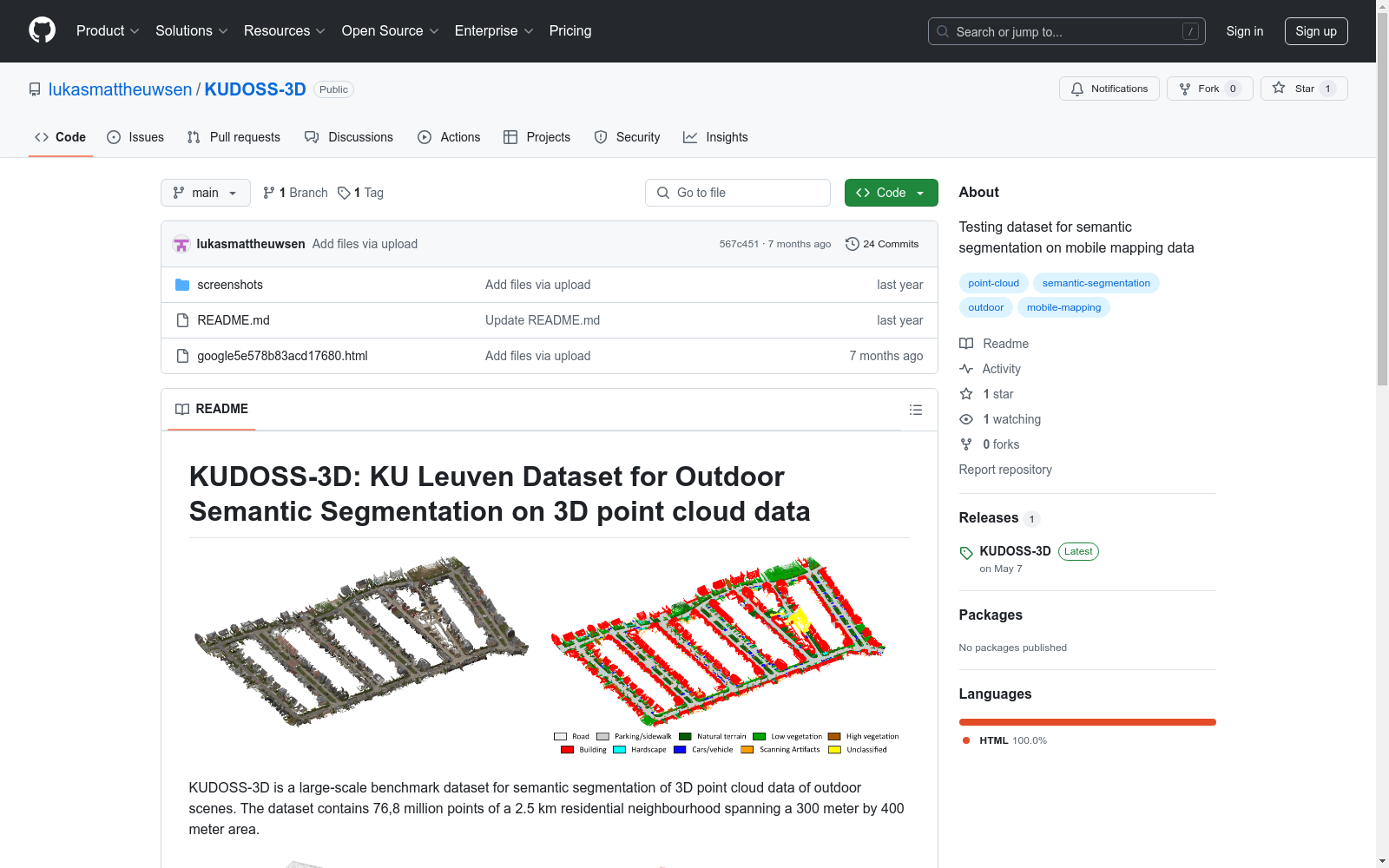Open the Enterprise dropdown menu
Screen dimensions: 1389x868
(x=494, y=30)
